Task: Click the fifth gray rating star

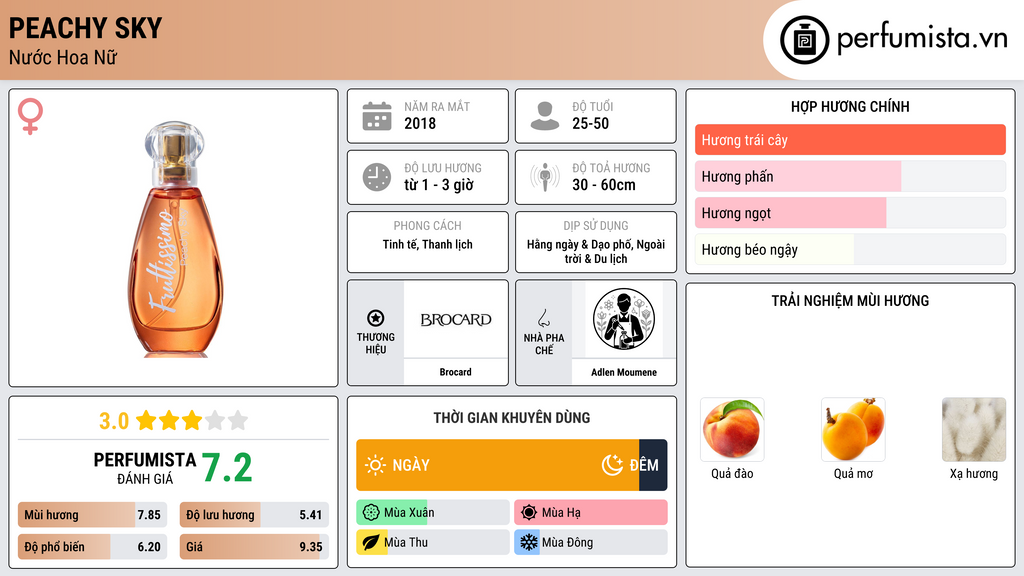Action: 238,420
